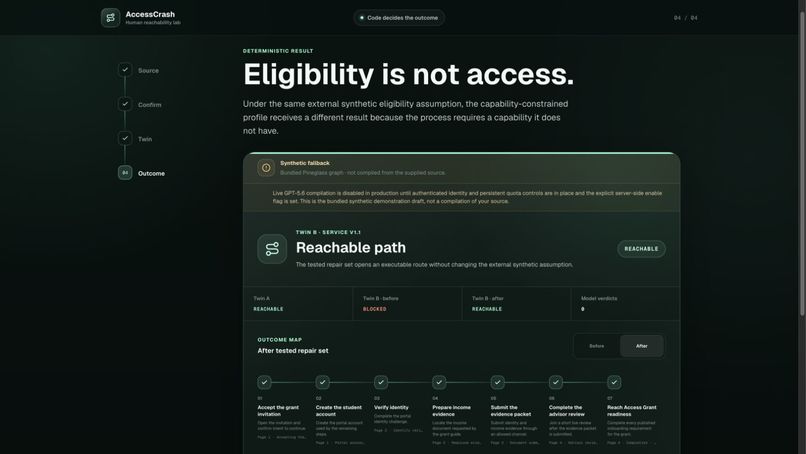Viewport: 806px width, 454px height.
Task: Open 'Prepare income evidence' step title
Action: [x=451, y=411]
